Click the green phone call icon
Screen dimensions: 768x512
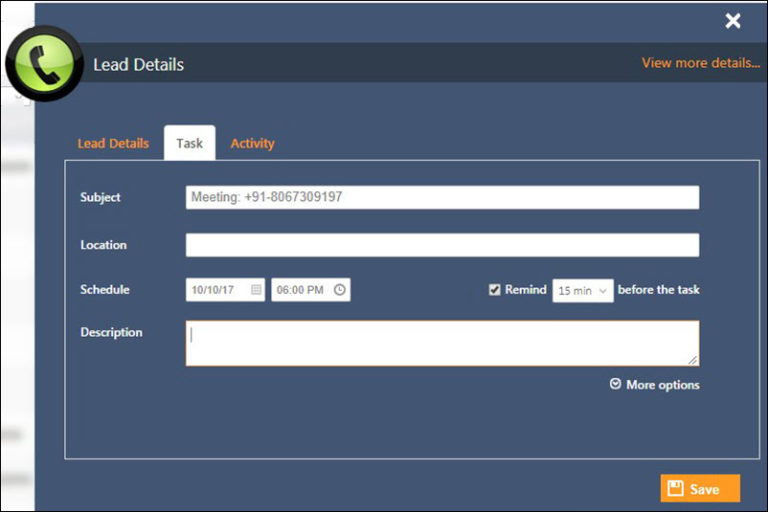click(x=44, y=63)
